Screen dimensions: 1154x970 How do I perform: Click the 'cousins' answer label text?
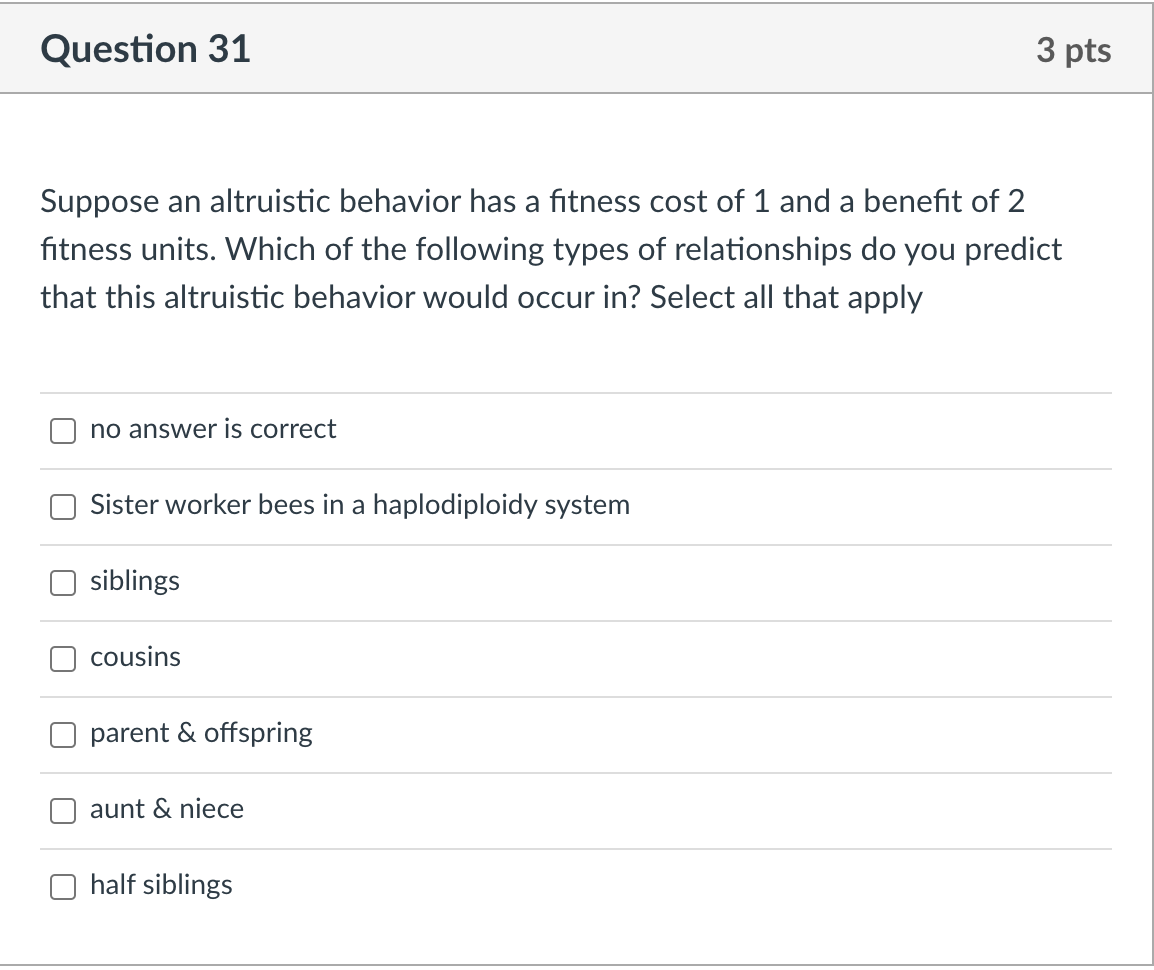click(x=135, y=657)
